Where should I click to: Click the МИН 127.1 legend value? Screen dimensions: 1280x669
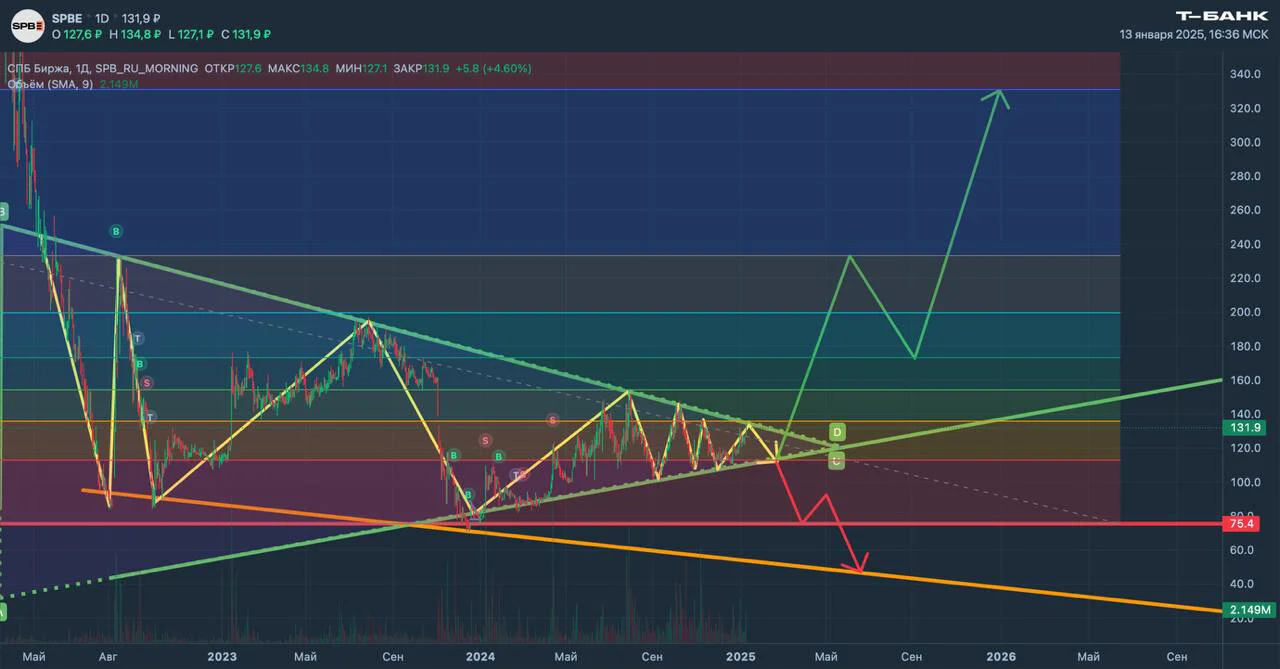363,69
